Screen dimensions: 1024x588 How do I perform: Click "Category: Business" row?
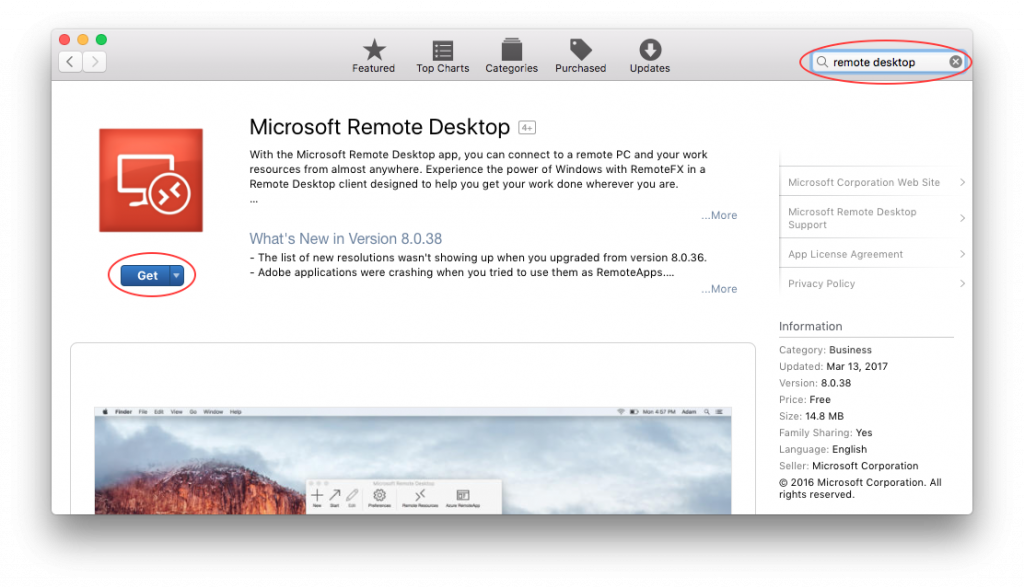coord(825,350)
